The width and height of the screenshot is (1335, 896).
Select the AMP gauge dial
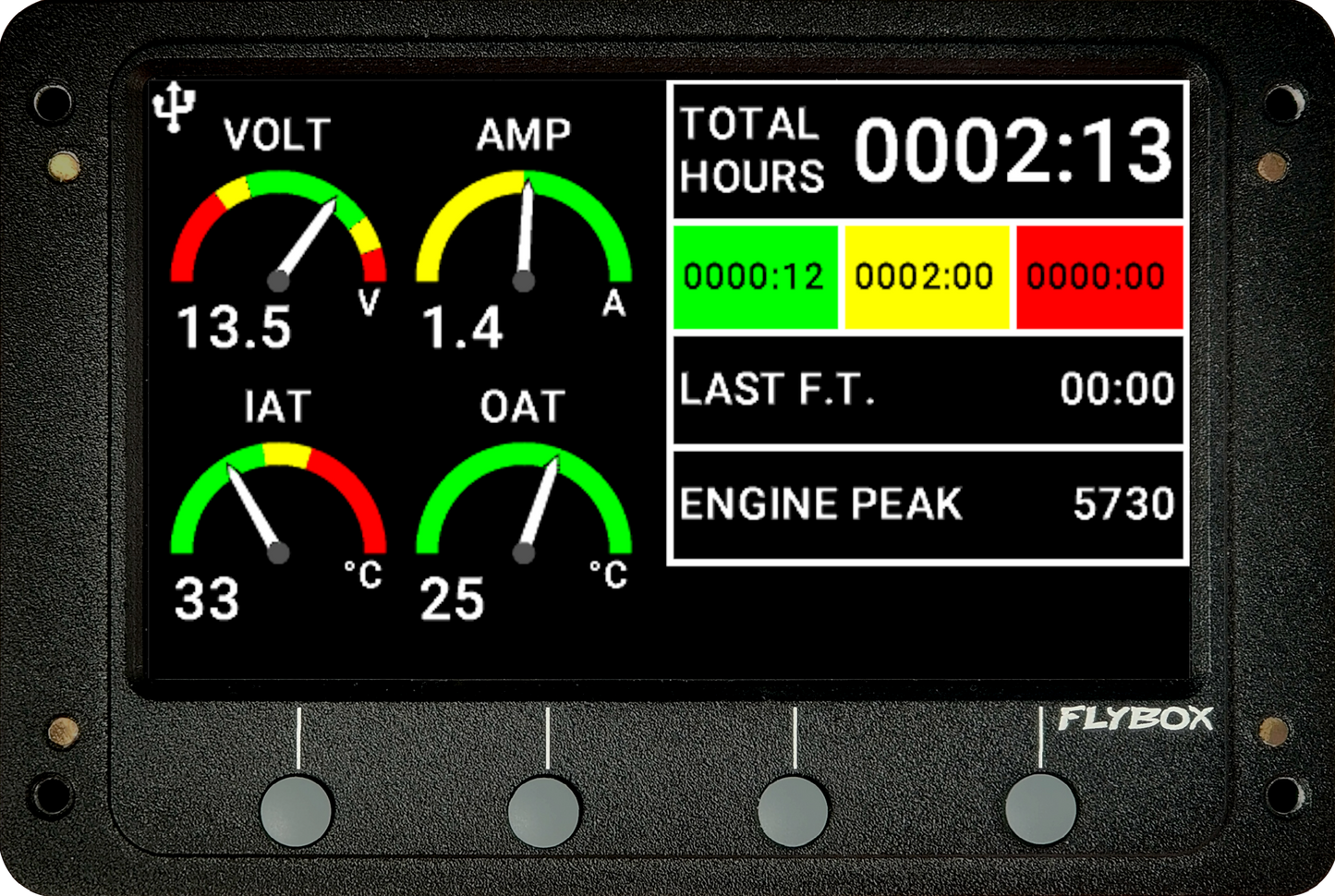pos(524,231)
